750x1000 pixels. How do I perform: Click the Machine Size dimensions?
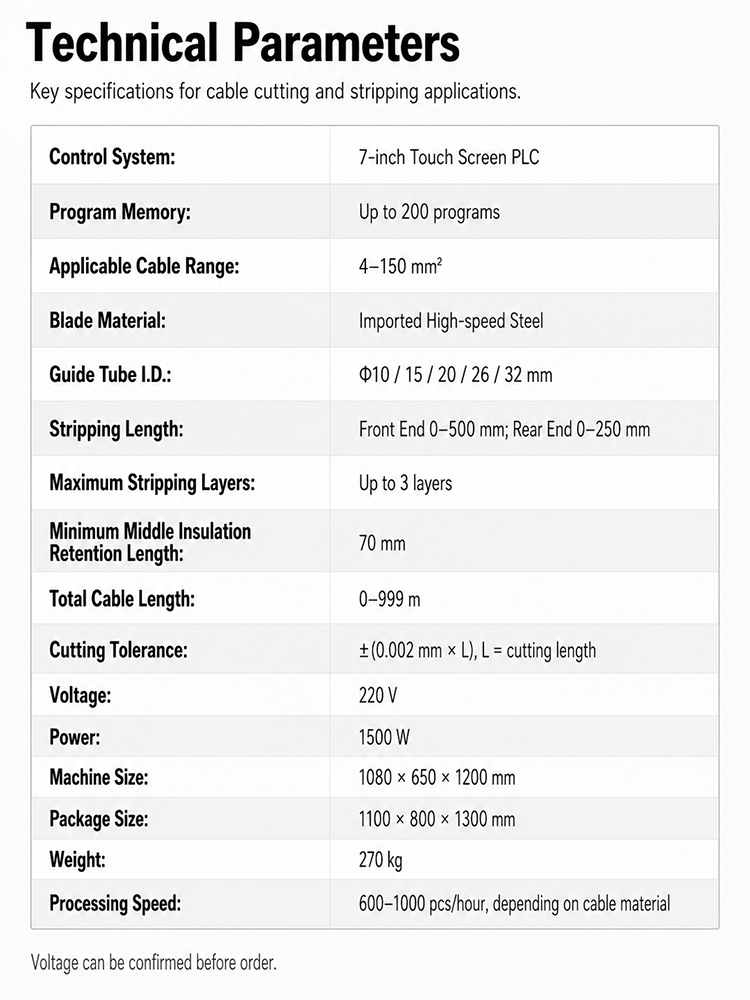coord(437,777)
